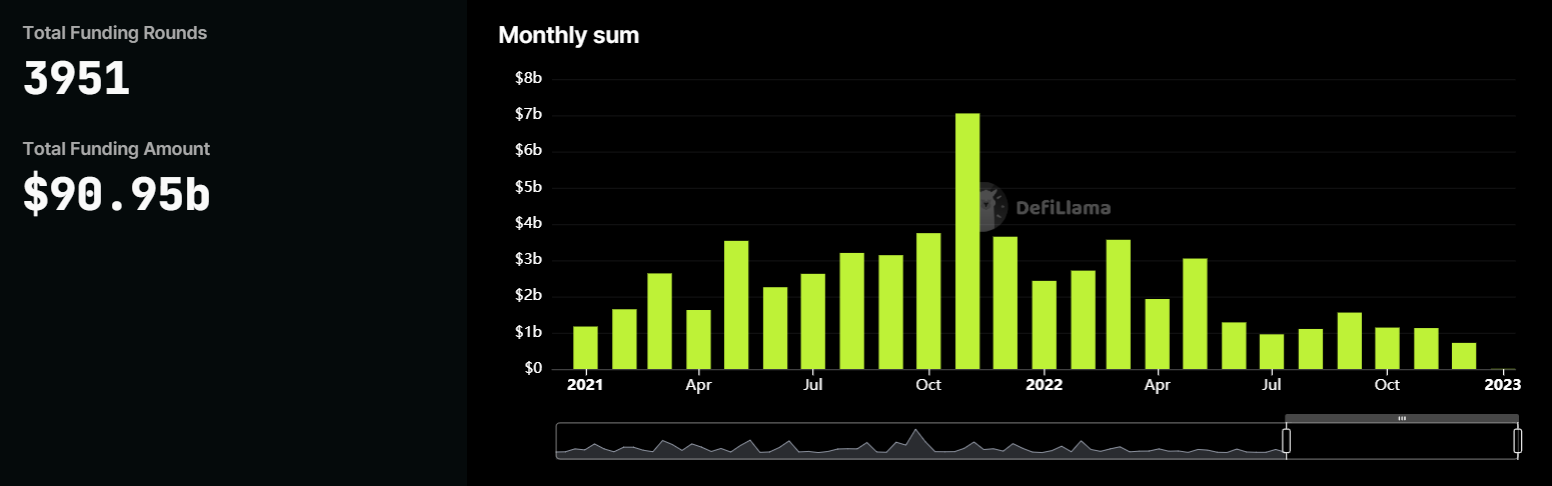Viewport: 1552px width, 486px height.
Task: Select the April 2022 bar
Action: (1157, 334)
